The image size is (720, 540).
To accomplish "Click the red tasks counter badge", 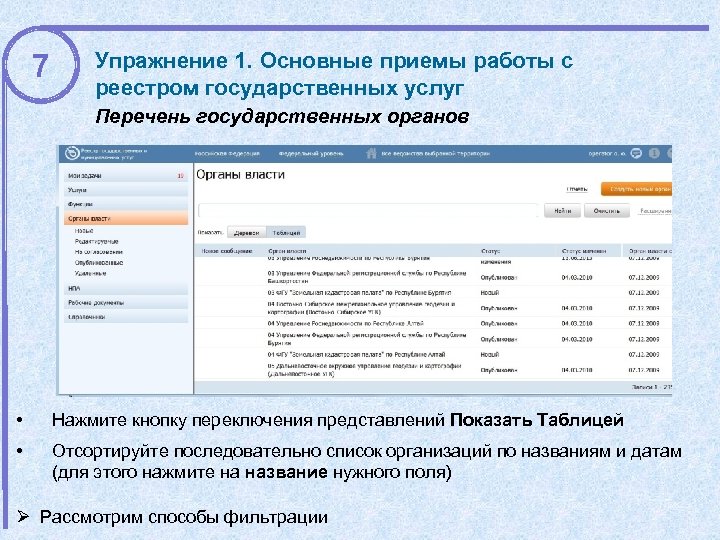I will tap(180, 176).
